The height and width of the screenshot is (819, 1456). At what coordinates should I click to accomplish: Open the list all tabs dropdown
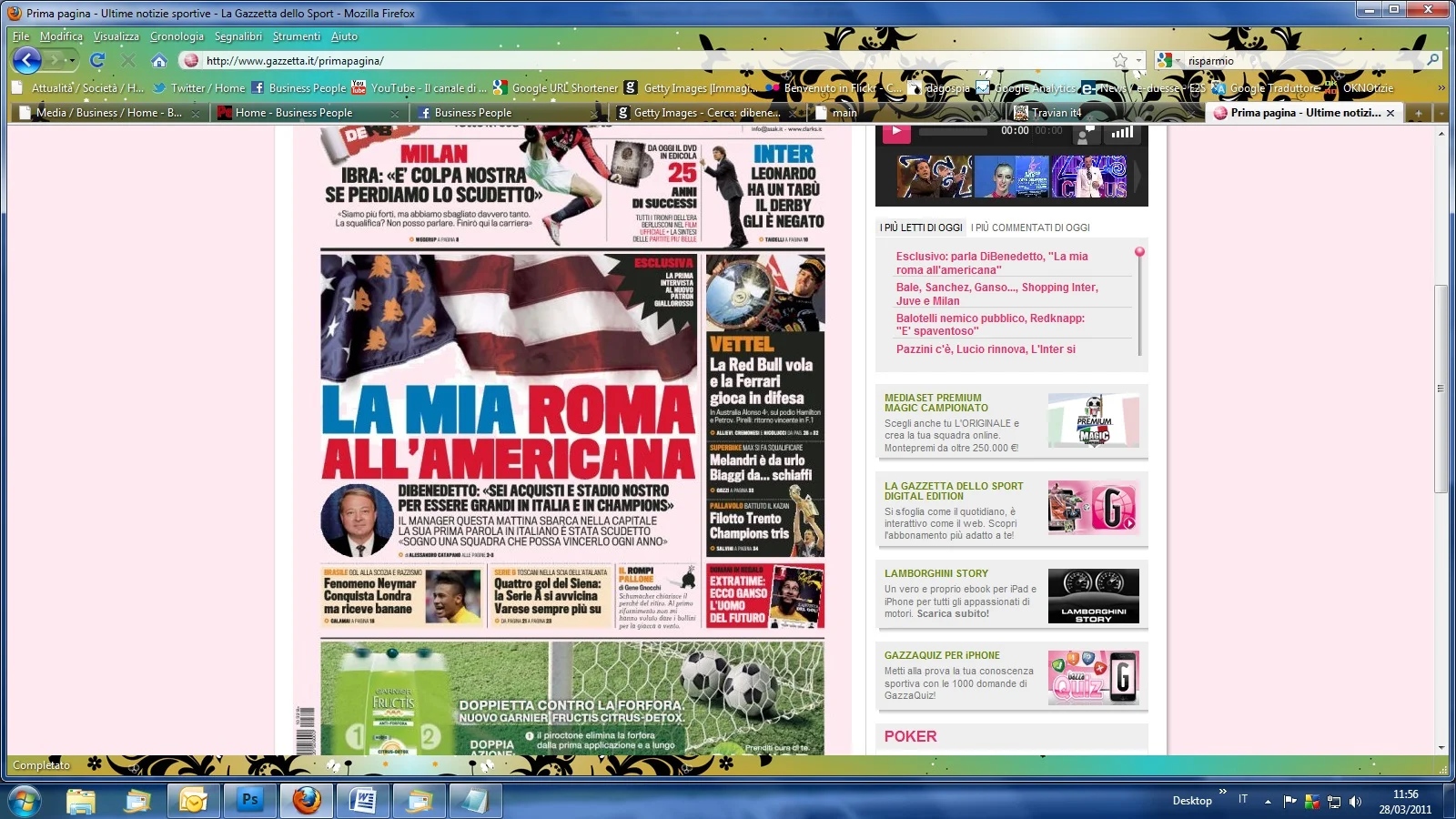coord(1441,113)
